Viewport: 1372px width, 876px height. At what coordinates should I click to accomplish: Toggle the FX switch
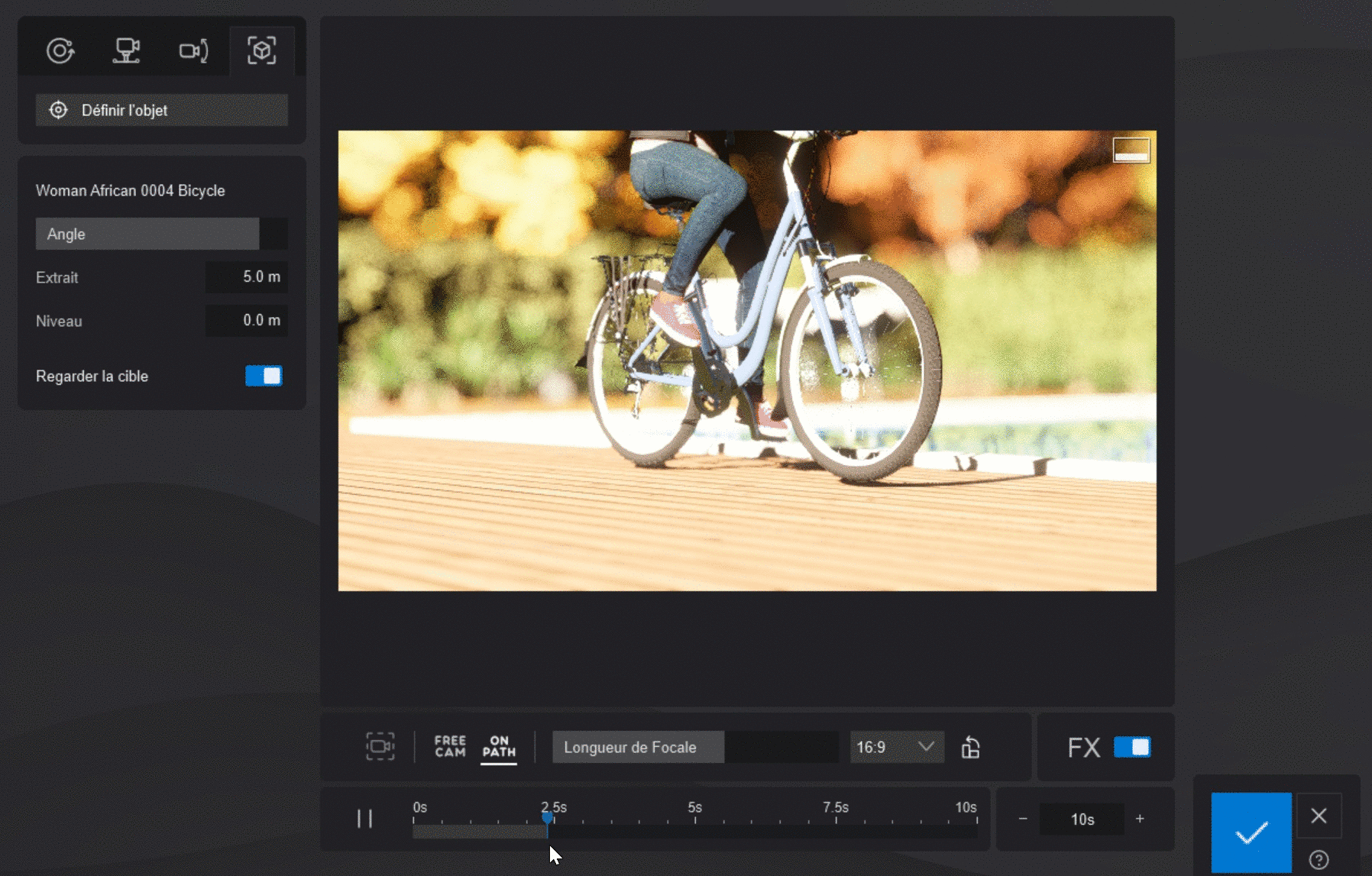click(x=1132, y=747)
